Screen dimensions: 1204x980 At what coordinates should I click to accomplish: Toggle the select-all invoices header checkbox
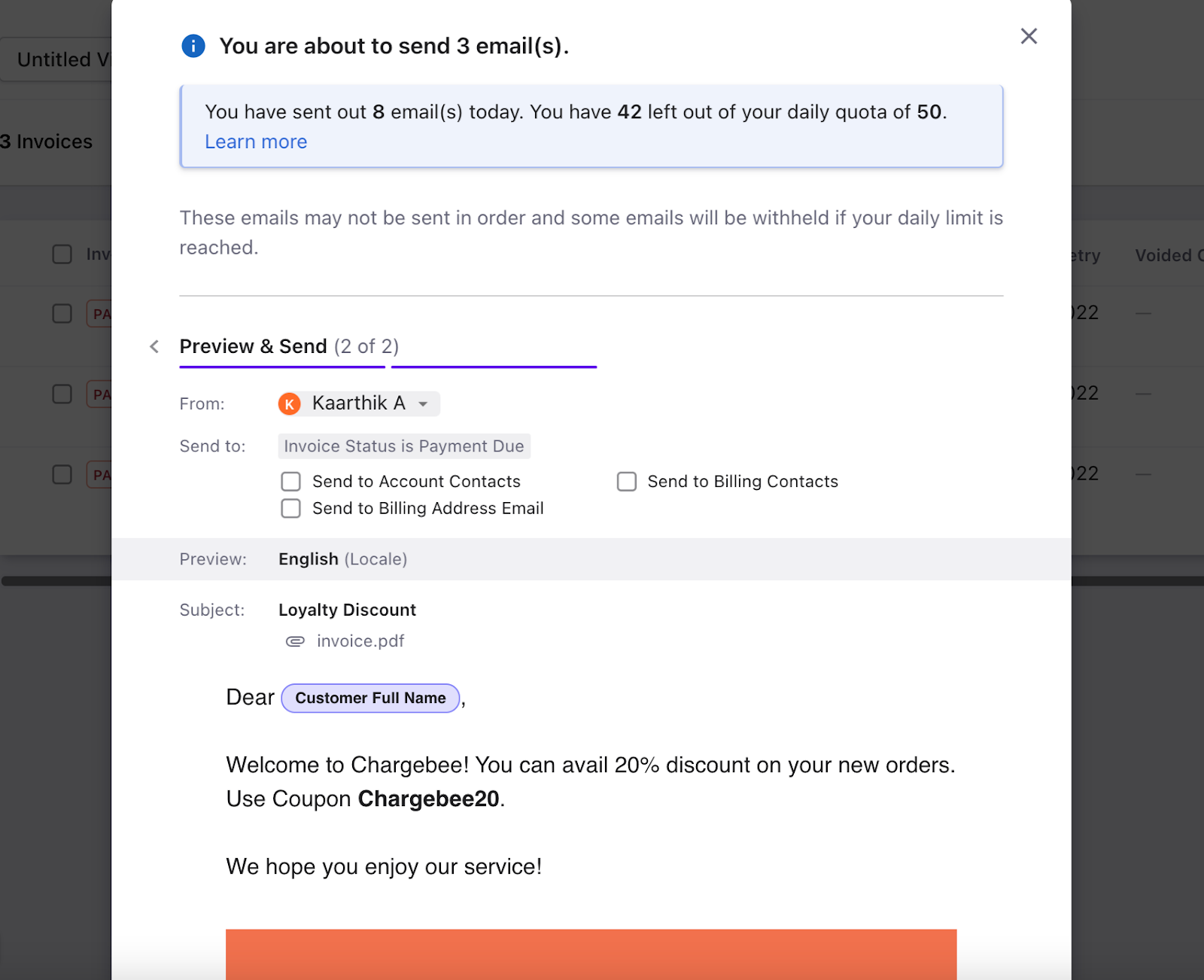click(62, 254)
